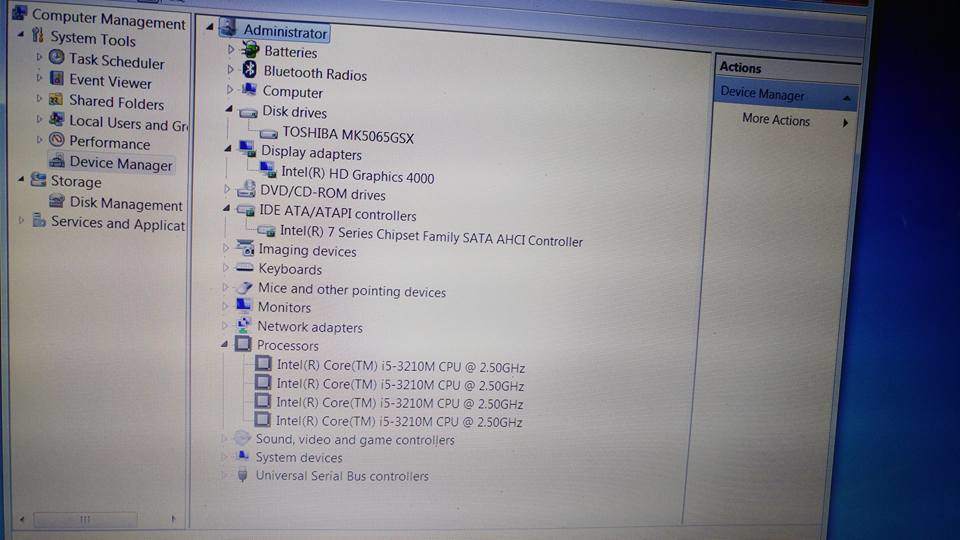Click the Universal Serial Bus controllers icon

coord(242,474)
